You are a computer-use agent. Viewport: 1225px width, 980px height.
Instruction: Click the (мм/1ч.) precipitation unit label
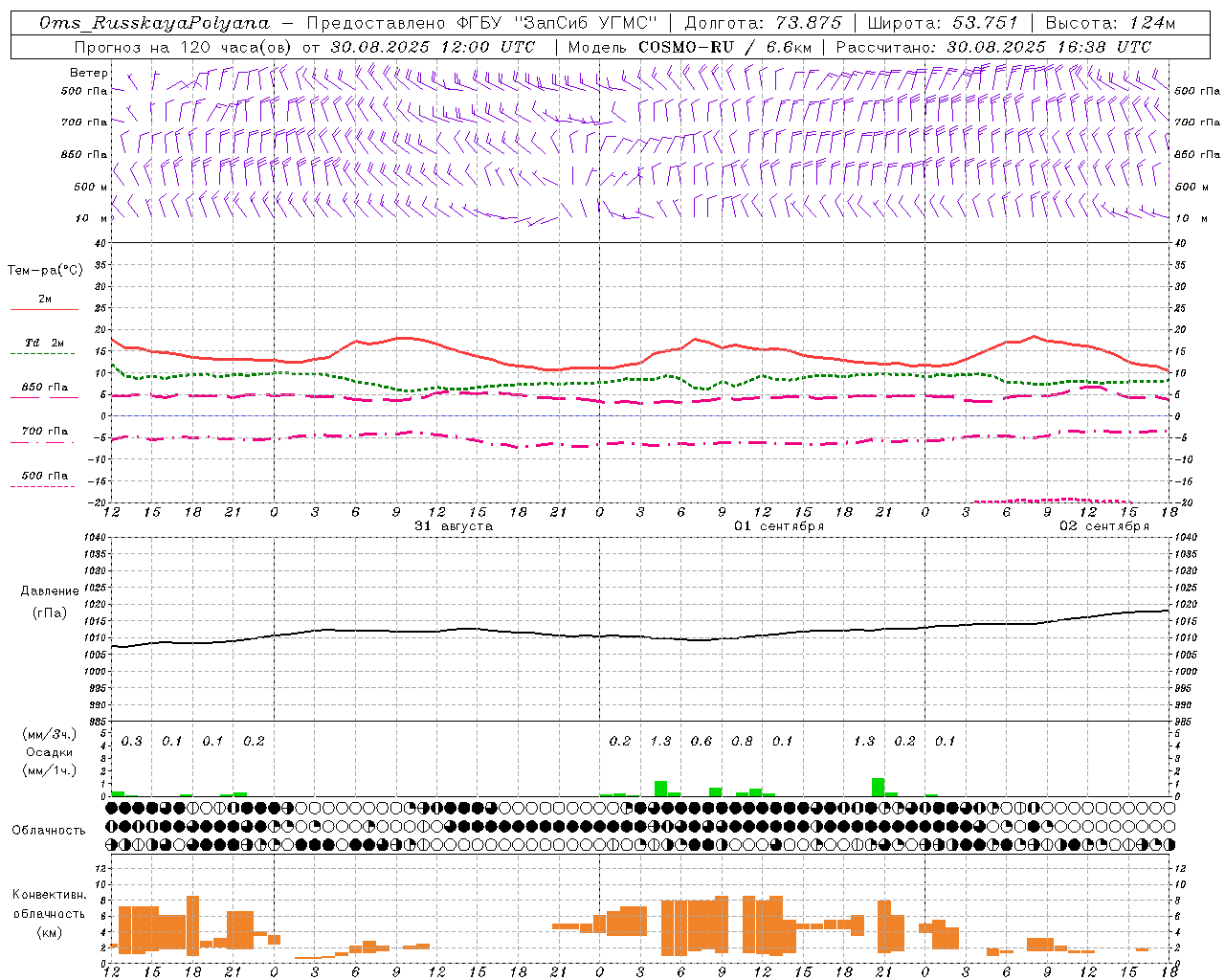pyautogui.click(x=50, y=770)
